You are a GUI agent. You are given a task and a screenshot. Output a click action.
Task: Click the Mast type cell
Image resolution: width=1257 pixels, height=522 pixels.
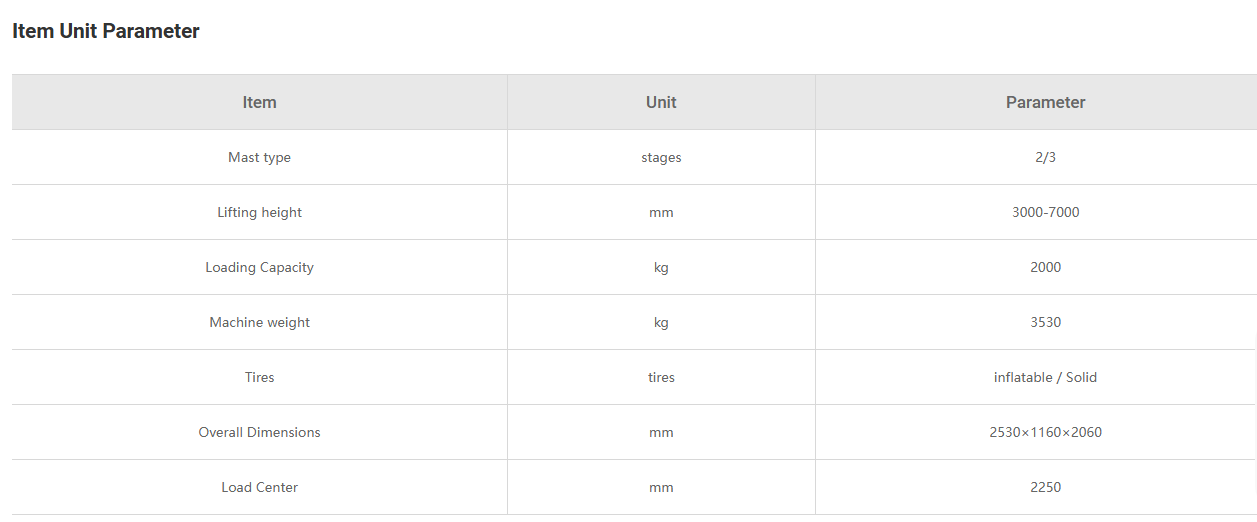pos(260,157)
